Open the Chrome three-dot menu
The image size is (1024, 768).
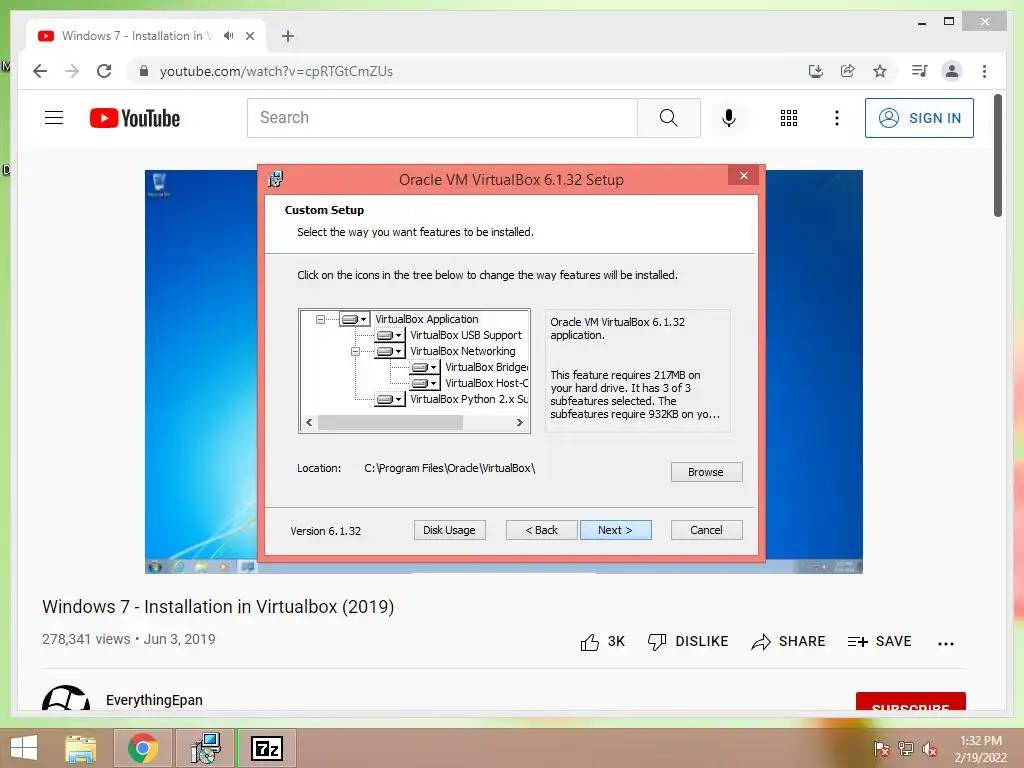click(x=984, y=71)
